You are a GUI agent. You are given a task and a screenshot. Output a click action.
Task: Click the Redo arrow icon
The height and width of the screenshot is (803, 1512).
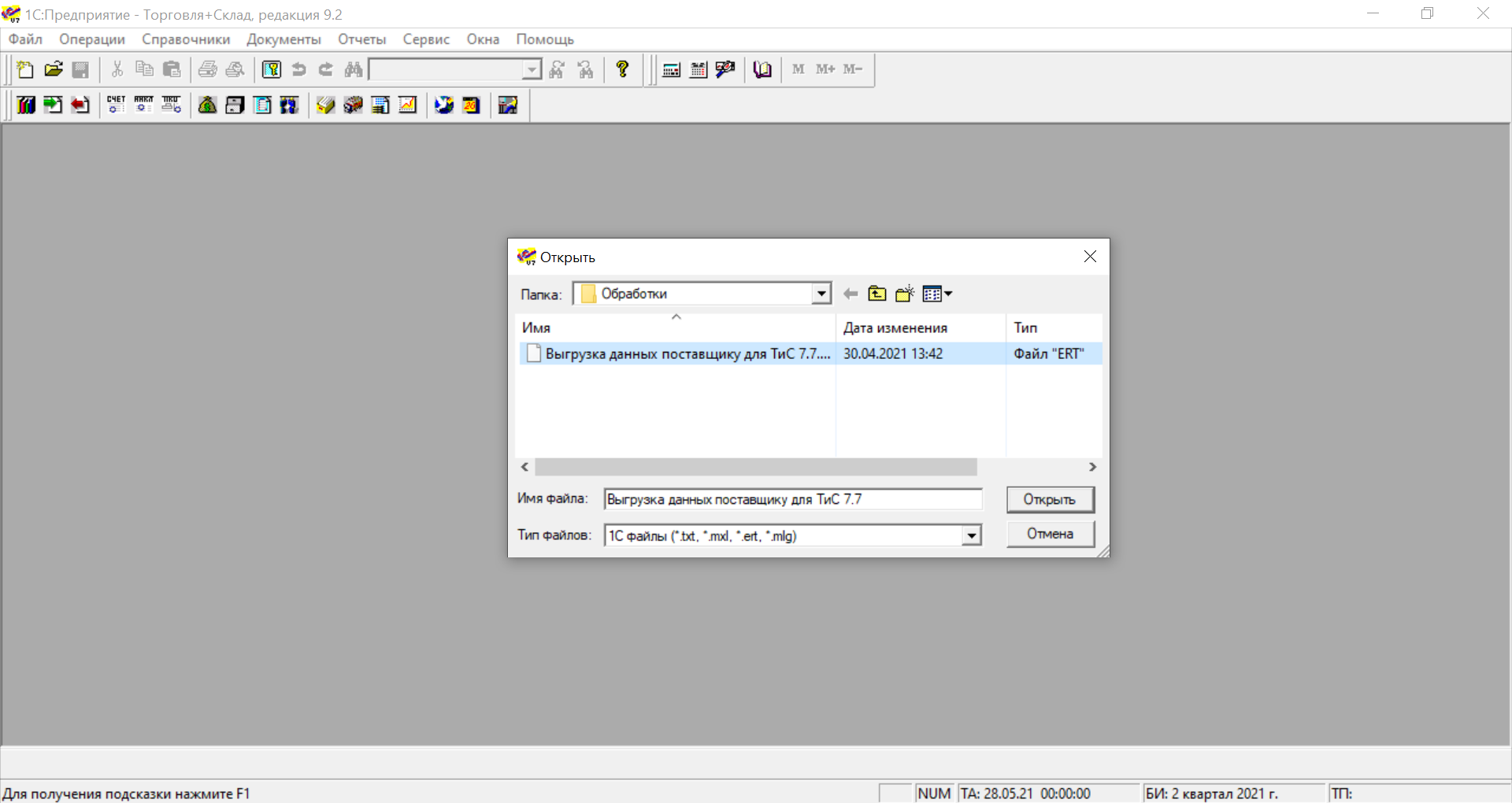pyautogui.click(x=326, y=69)
